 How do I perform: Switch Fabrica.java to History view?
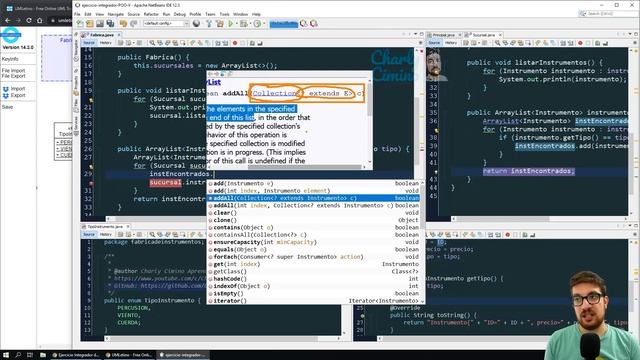point(106,43)
